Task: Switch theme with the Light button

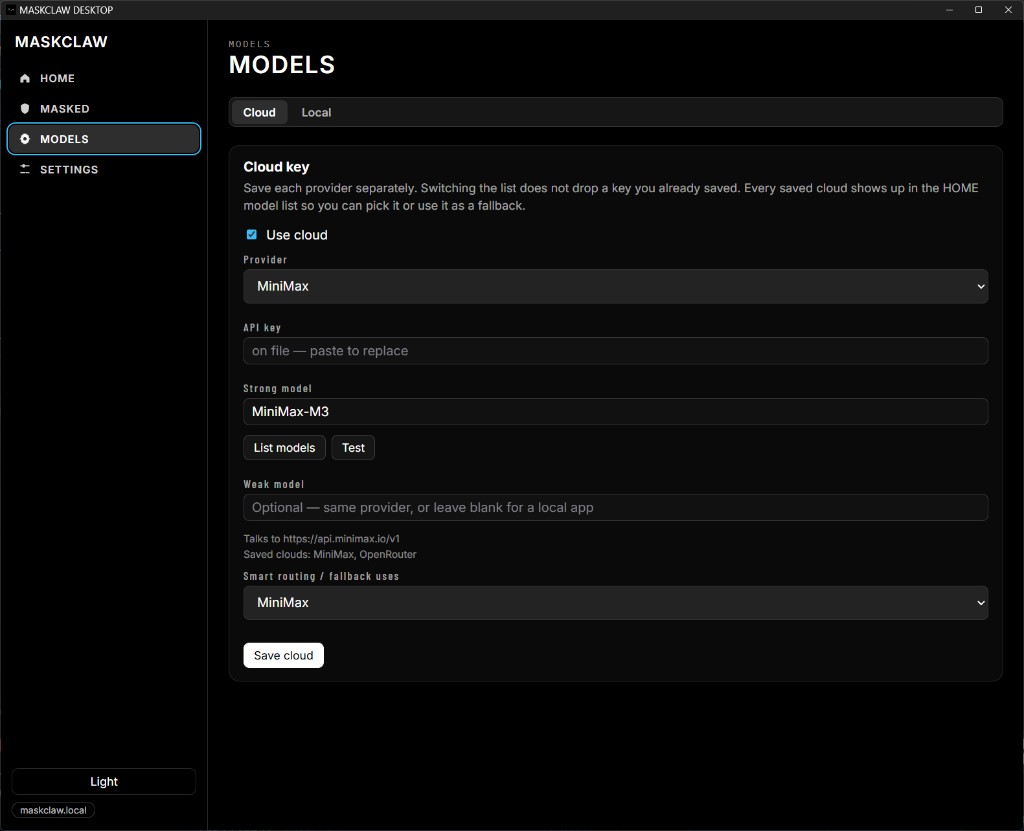Action: pos(104,781)
